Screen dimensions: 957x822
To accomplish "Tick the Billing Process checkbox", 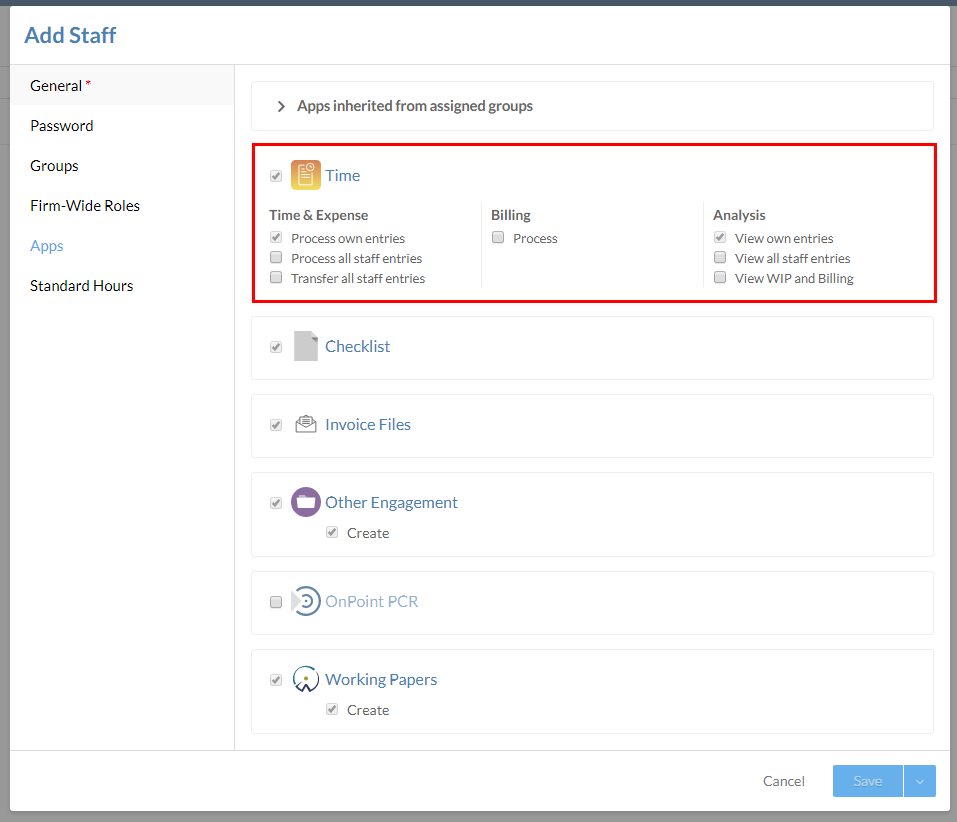I will [x=498, y=238].
